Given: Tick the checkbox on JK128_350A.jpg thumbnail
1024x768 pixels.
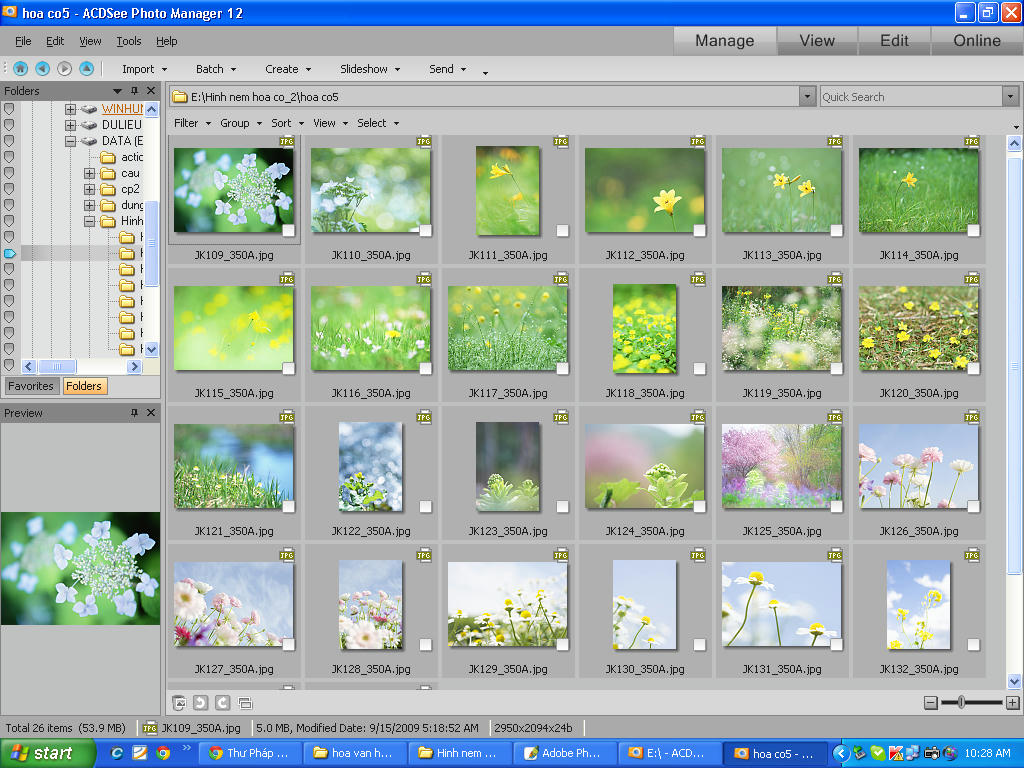Looking at the screenshot, I should click(425, 645).
